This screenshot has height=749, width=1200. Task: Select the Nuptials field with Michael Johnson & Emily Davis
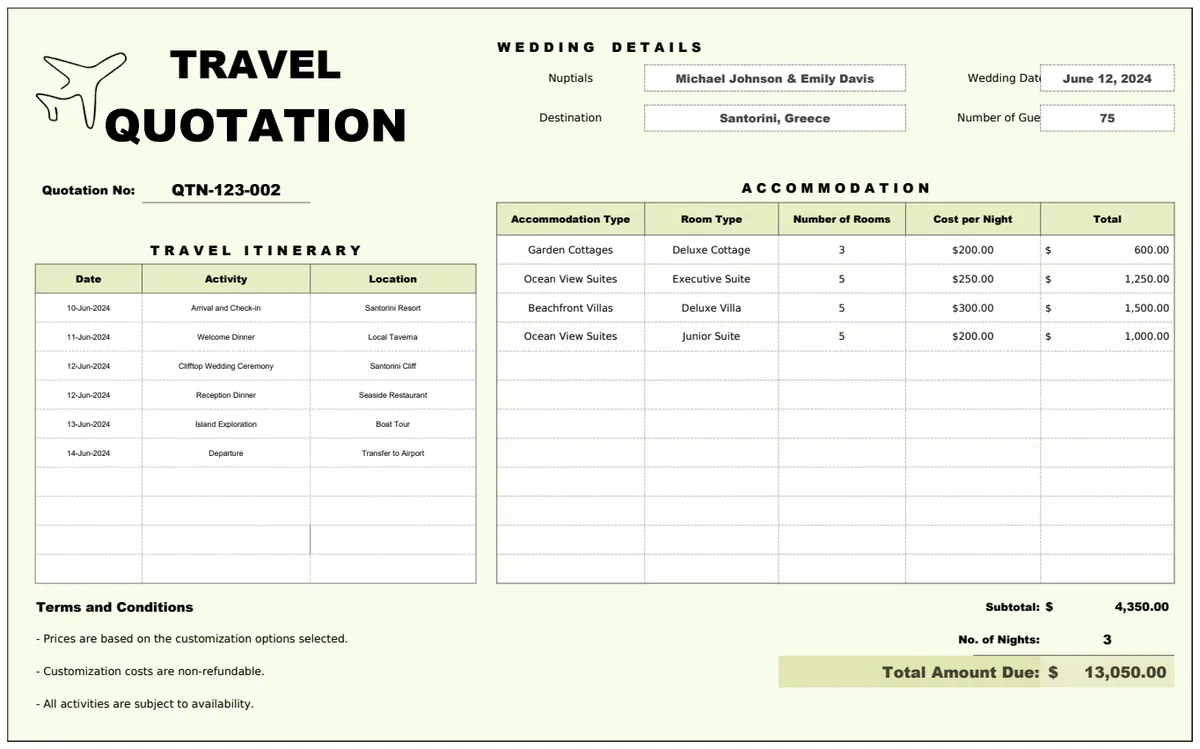[x=775, y=78]
